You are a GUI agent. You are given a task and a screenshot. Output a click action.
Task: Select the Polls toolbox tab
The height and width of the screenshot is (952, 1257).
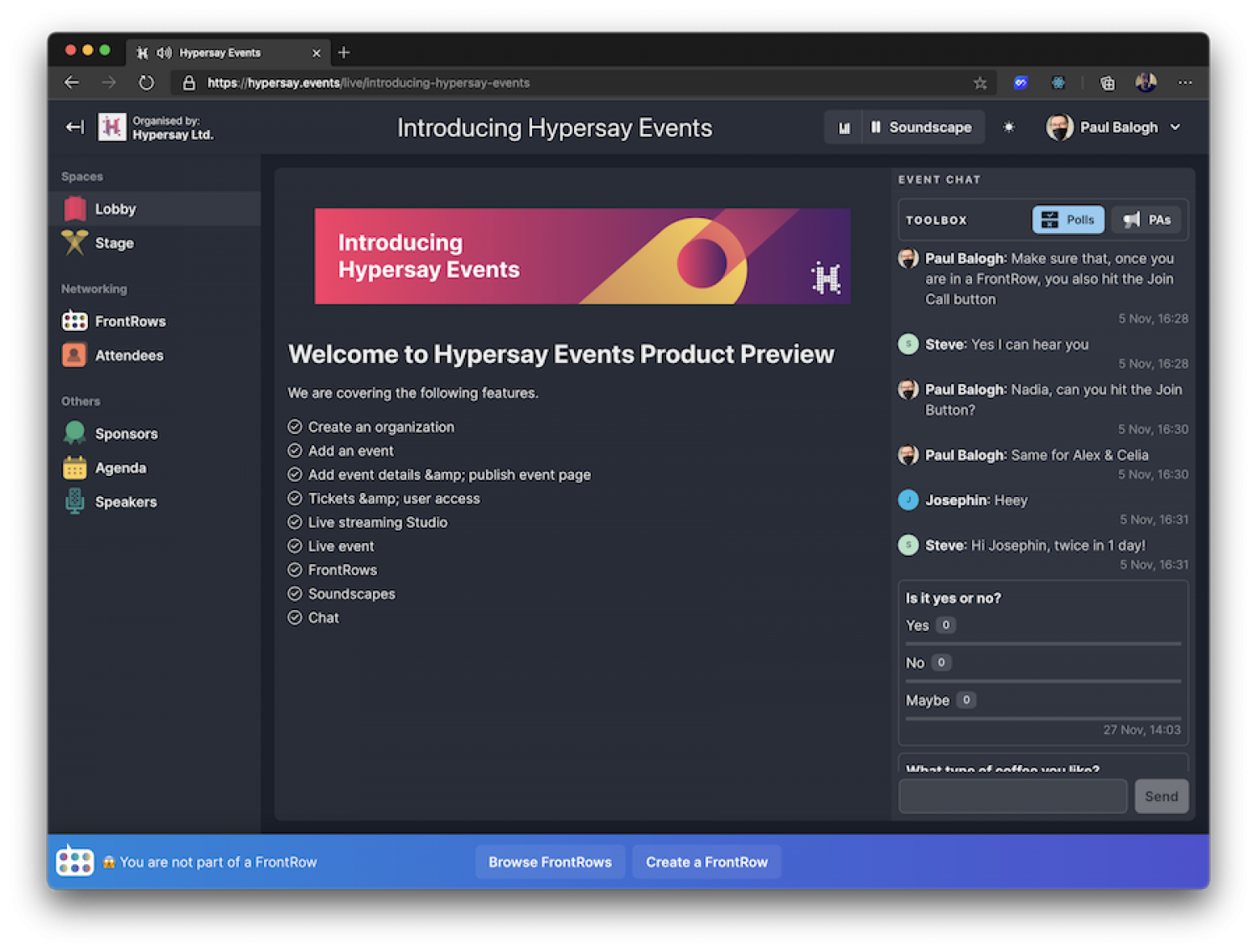click(1068, 220)
